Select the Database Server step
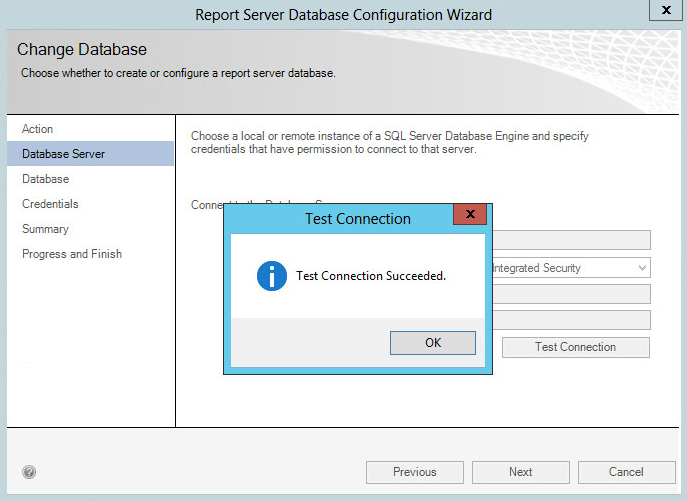 point(90,154)
